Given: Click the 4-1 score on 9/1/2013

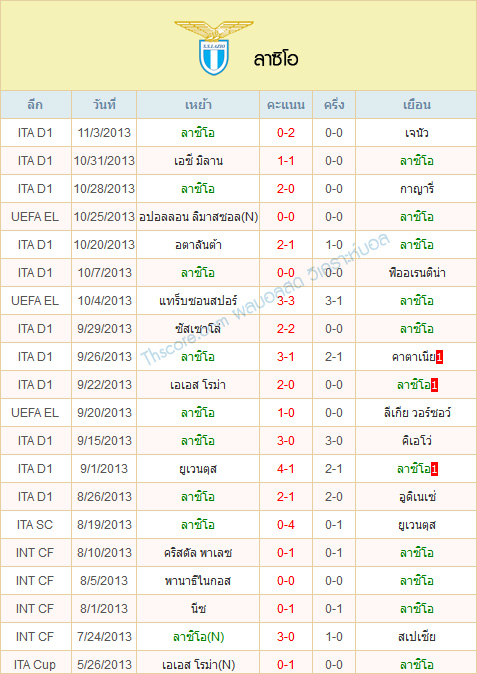Looking at the screenshot, I should coord(286,469).
